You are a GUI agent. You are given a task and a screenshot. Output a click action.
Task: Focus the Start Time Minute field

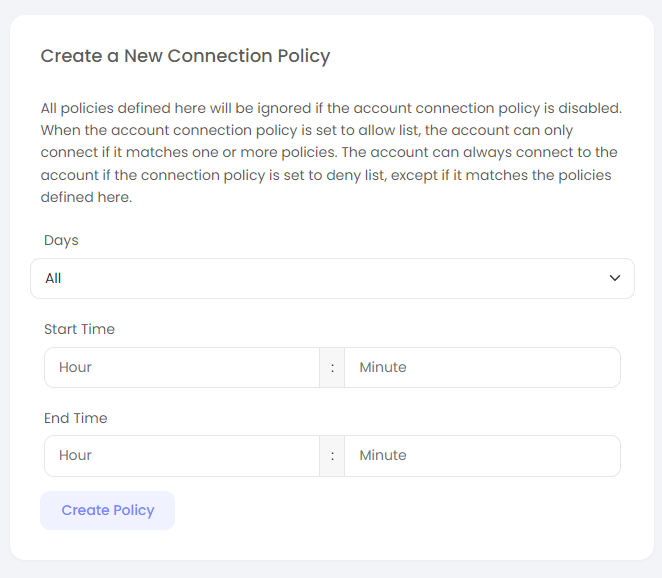[x=482, y=367]
